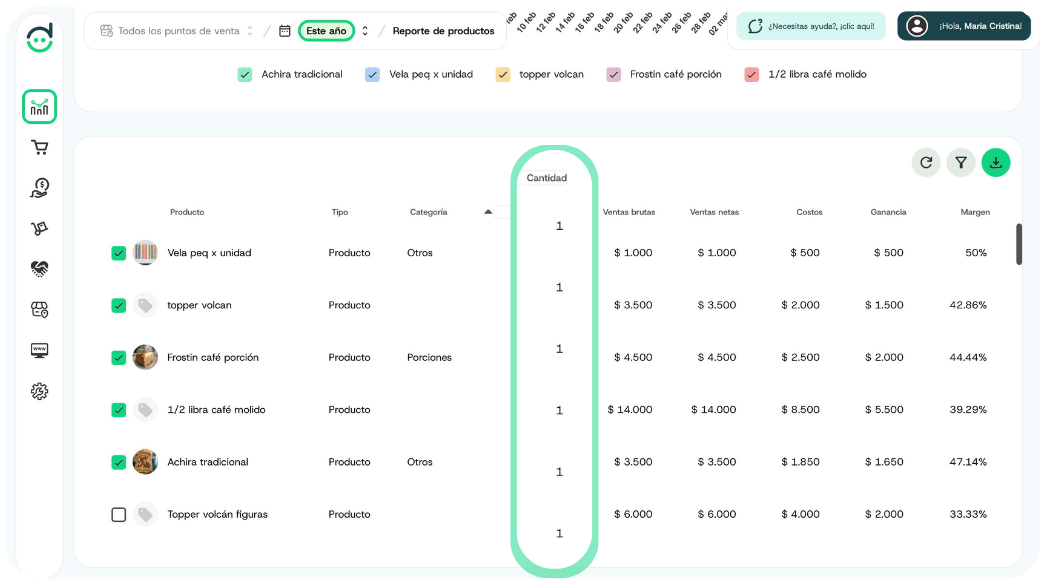The image size is (1045, 586).
Task: Toggle the Achira tradicional legend swatch
Action: pos(245,74)
